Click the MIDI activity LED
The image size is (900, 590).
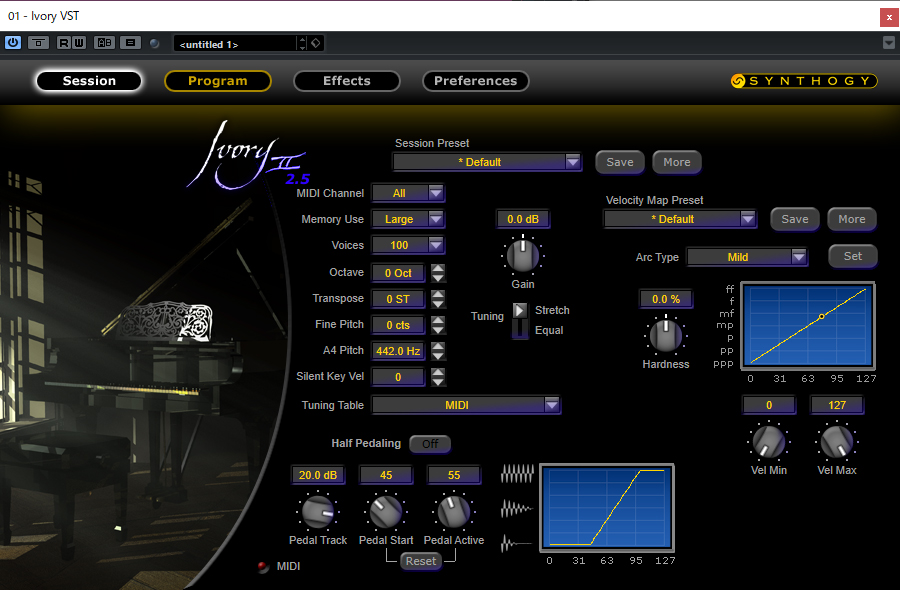(263, 566)
